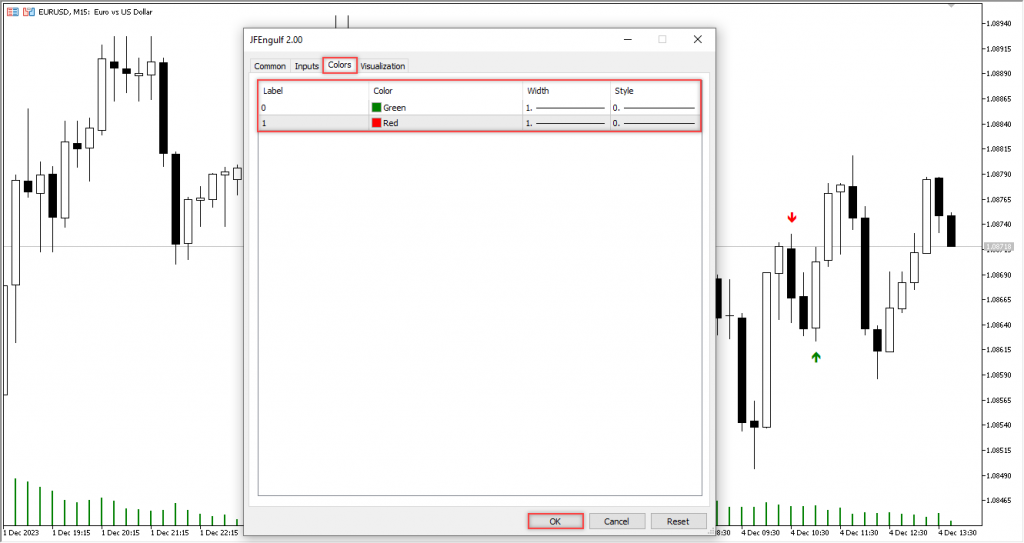Click the Cancel button
Screen dimensions: 1024x543
[616, 521]
